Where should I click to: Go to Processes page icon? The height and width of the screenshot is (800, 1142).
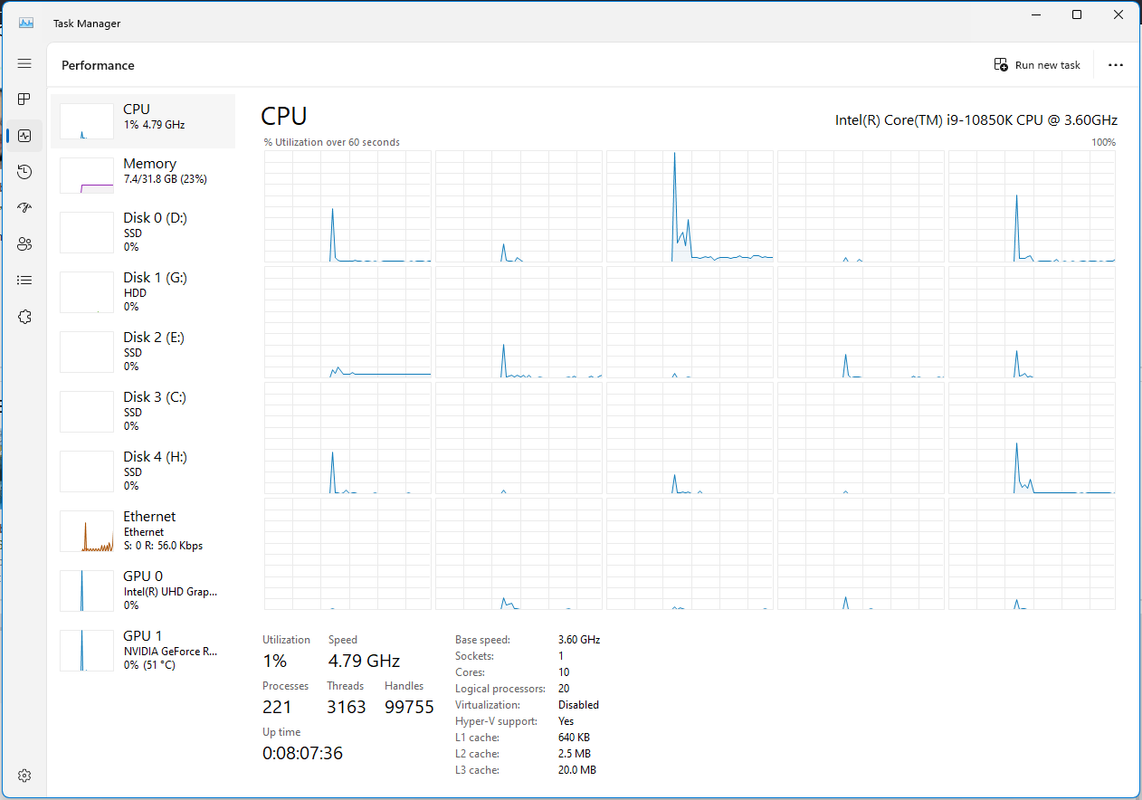tap(24, 99)
